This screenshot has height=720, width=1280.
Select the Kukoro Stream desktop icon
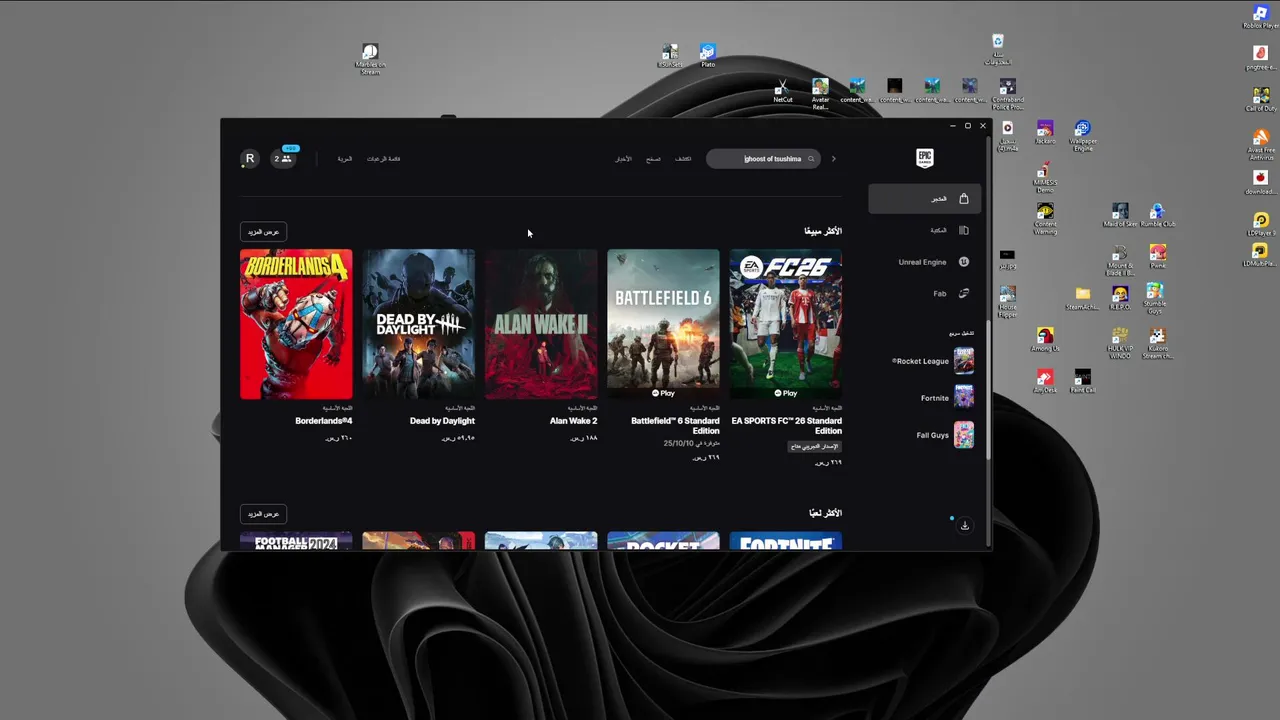pos(1157,344)
